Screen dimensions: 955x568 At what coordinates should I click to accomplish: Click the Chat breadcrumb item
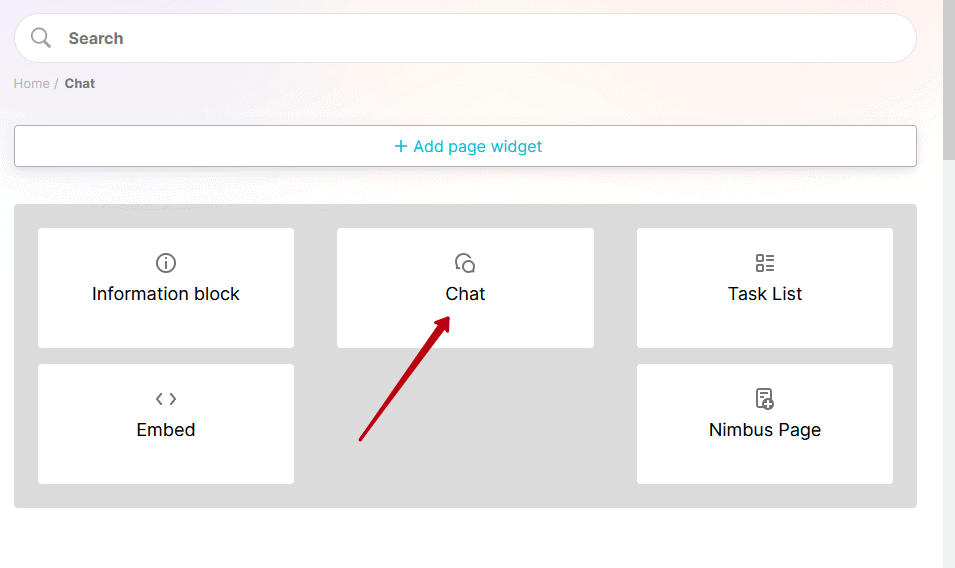pyautogui.click(x=80, y=83)
